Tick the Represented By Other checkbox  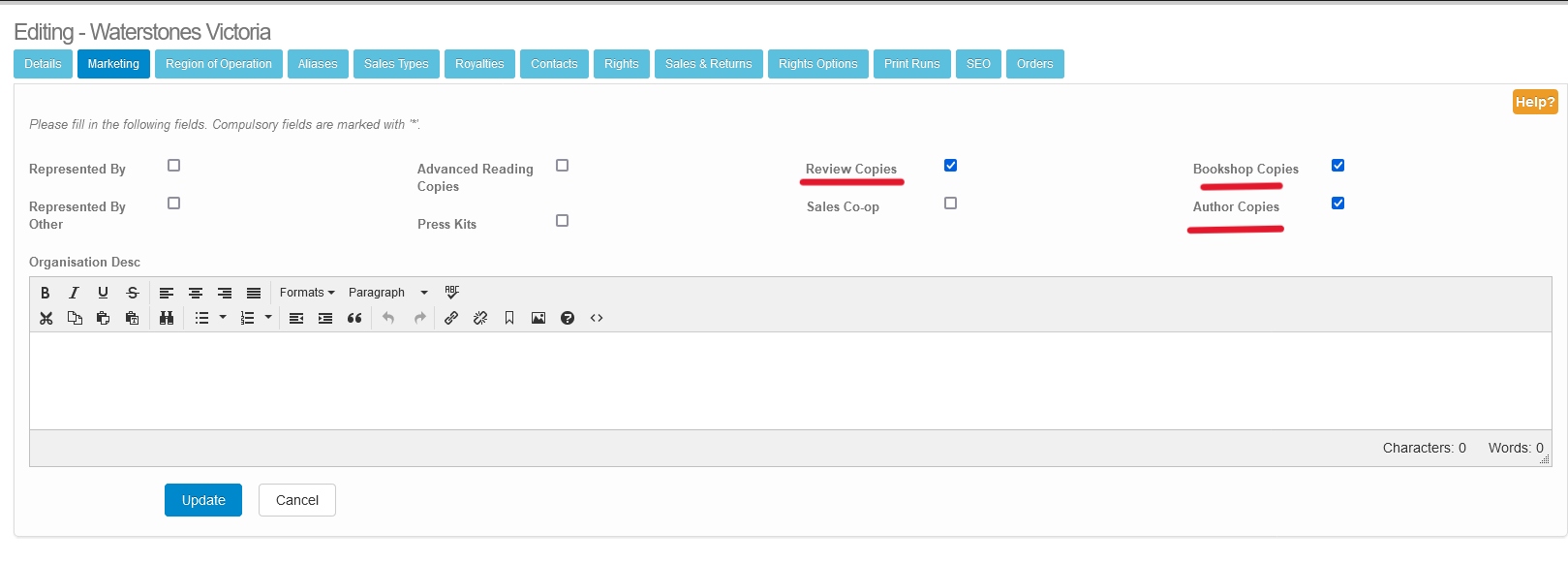[x=174, y=204]
